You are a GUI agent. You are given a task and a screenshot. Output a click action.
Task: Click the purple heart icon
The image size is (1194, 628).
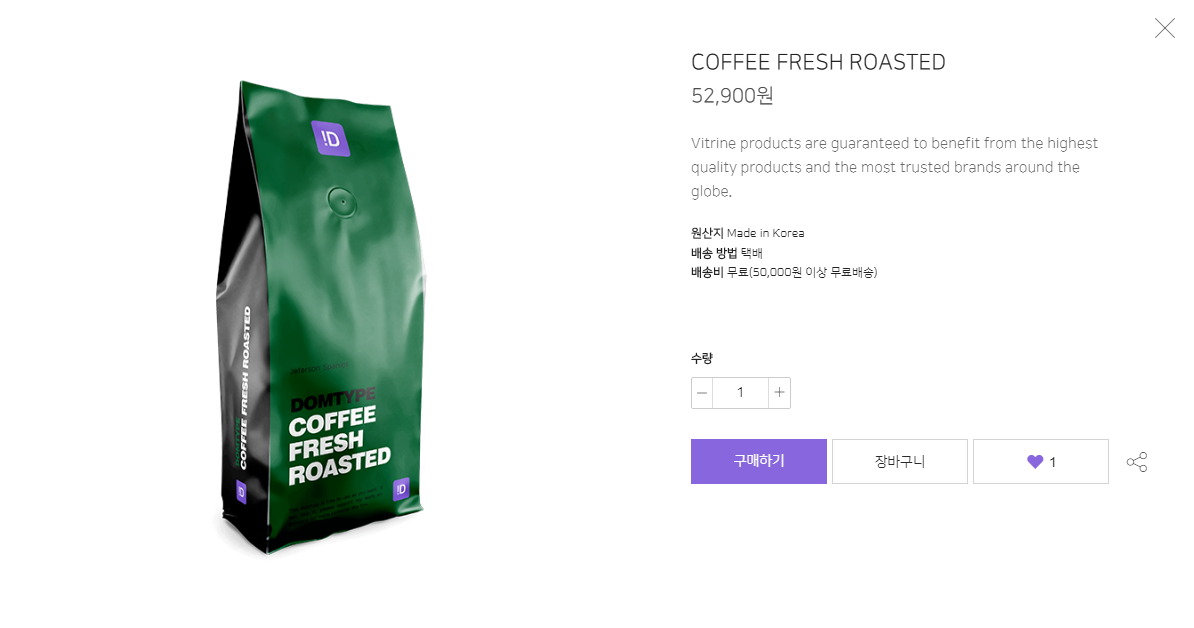click(x=1035, y=461)
